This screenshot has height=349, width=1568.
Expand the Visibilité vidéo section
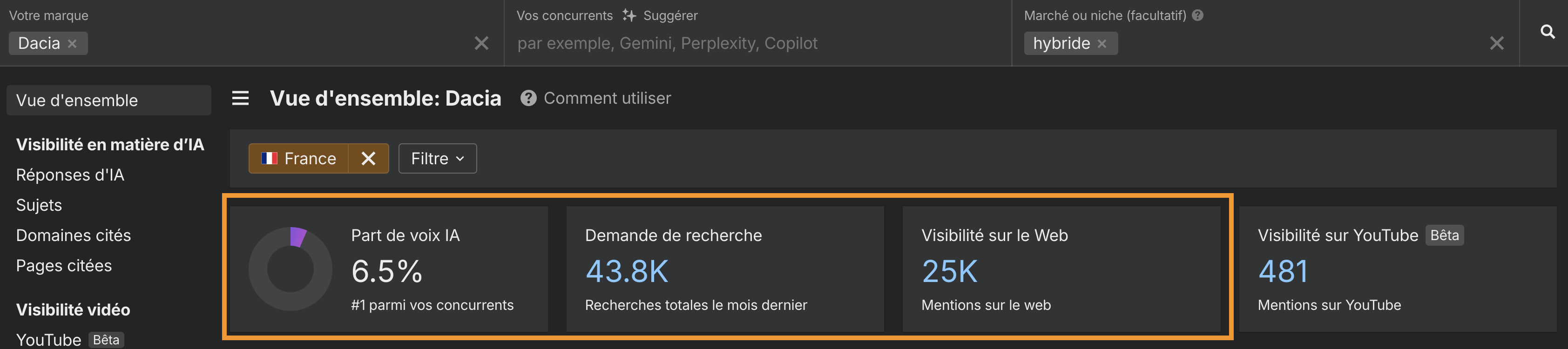pyautogui.click(x=73, y=309)
